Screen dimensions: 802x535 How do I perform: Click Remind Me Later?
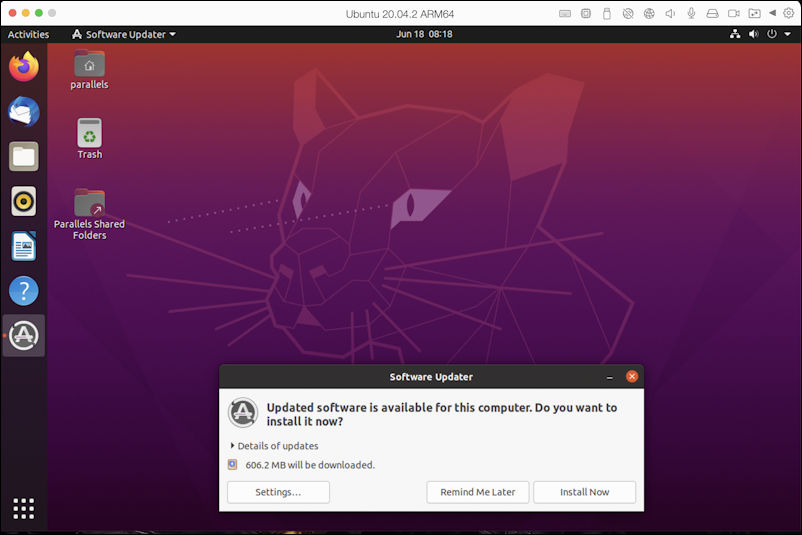(478, 492)
